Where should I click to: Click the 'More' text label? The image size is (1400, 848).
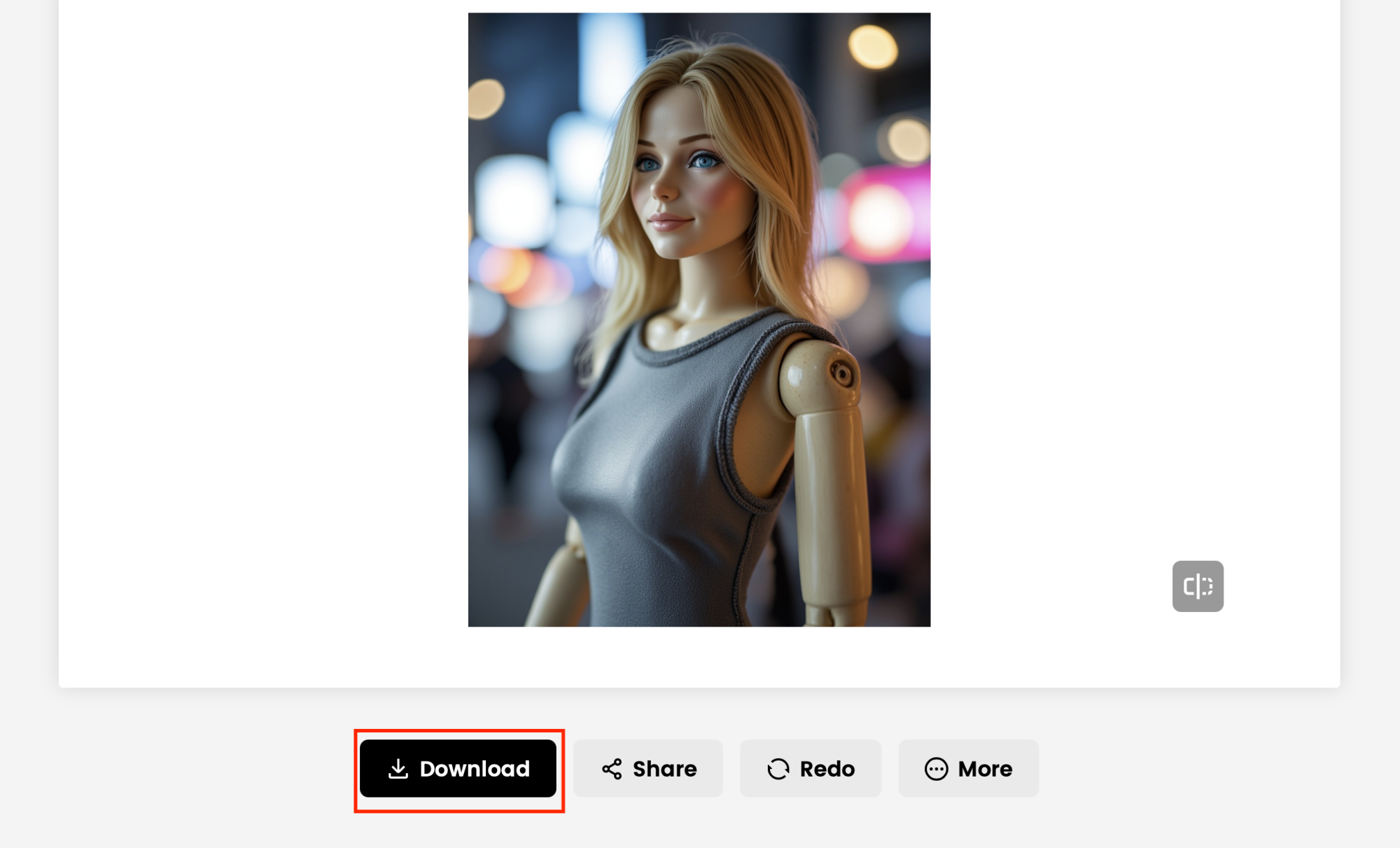pyautogui.click(x=985, y=769)
